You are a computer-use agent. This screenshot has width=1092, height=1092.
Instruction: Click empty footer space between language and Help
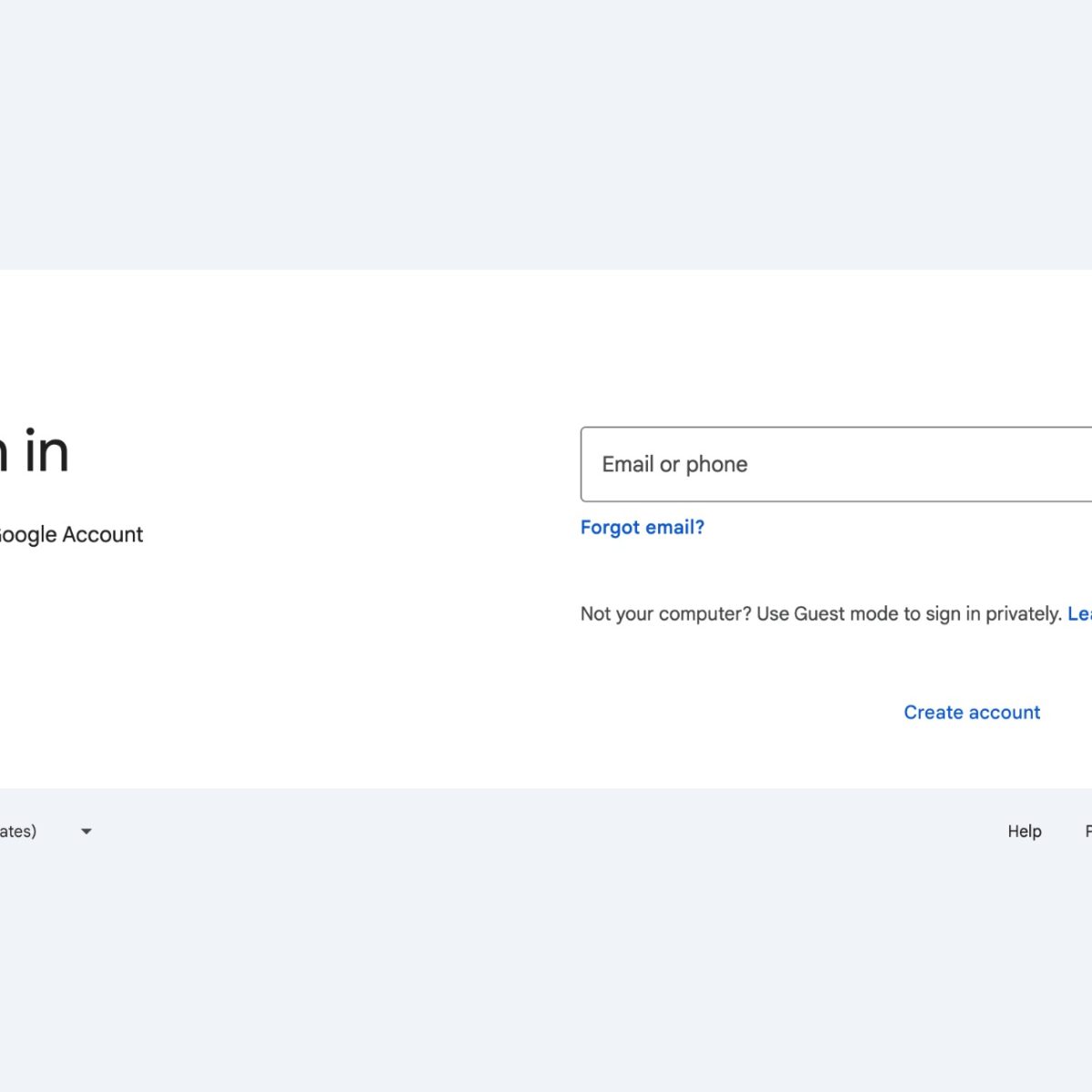546,831
